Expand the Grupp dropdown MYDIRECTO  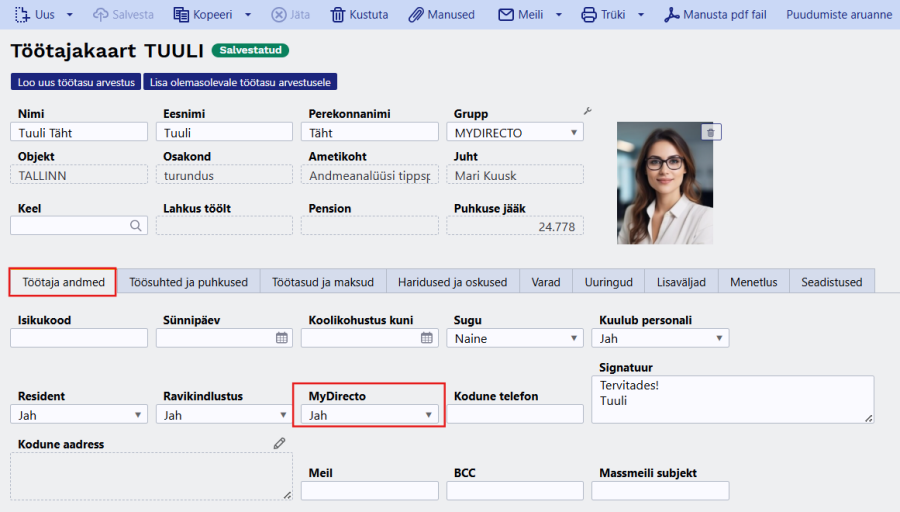(518, 133)
